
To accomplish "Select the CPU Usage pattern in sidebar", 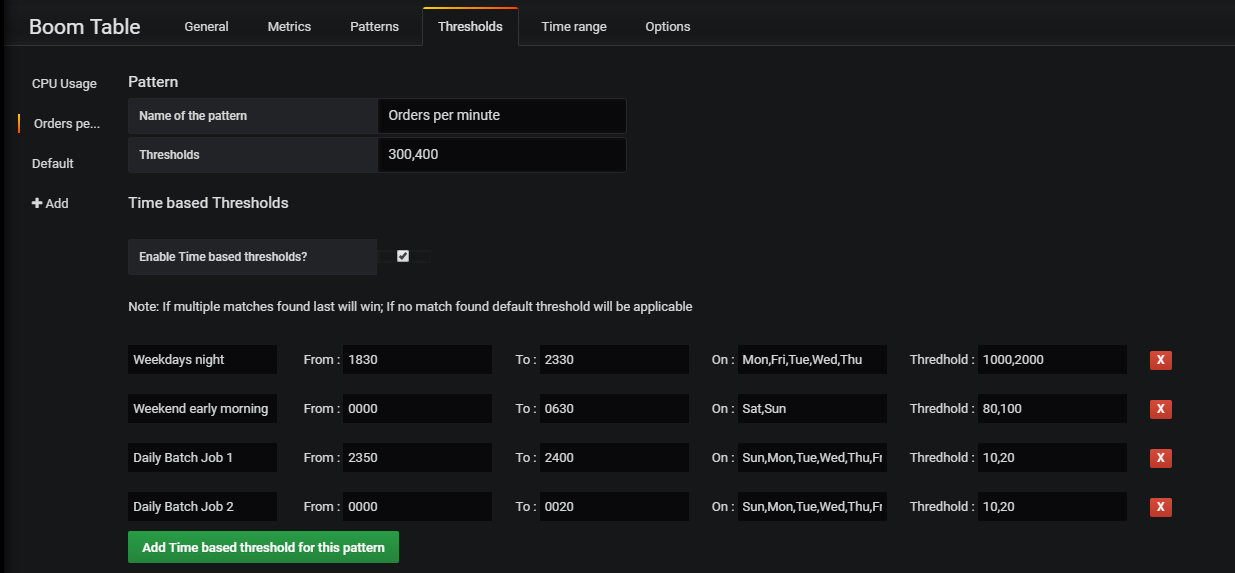I will click(x=64, y=83).
